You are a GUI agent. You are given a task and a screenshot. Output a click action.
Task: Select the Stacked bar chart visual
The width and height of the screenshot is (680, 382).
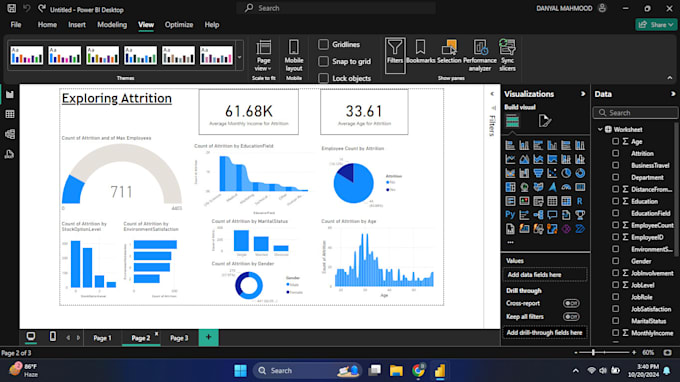(510, 145)
